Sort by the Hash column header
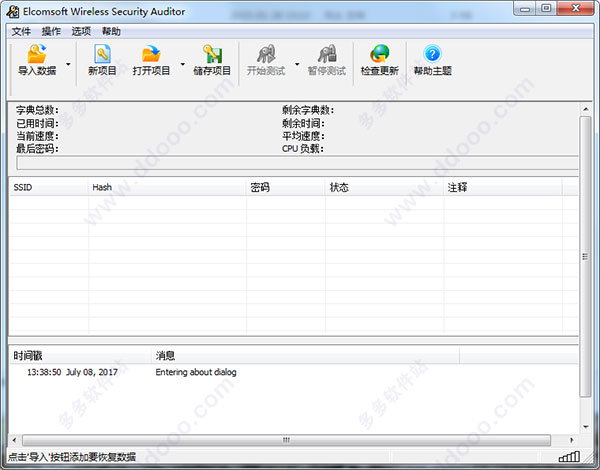Viewport: 600px width, 470px height. pyautogui.click(x=168, y=187)
